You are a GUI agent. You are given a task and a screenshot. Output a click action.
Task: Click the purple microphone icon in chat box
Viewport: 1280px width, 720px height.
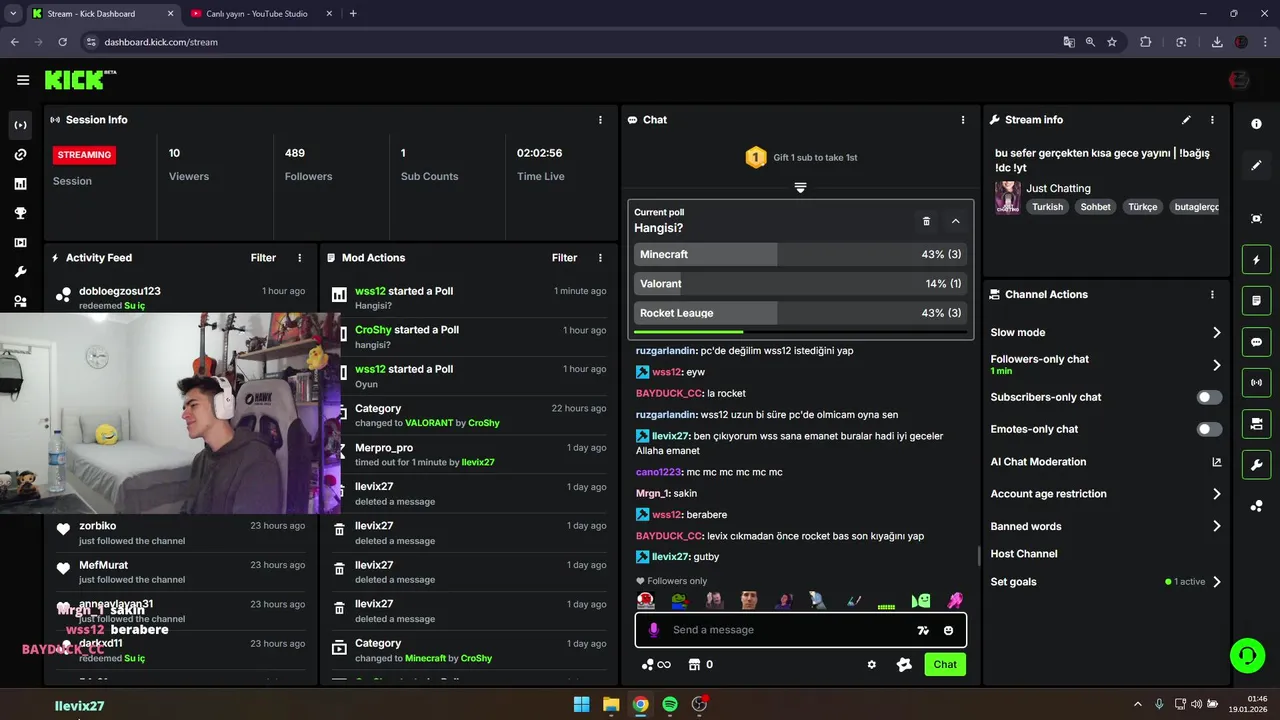click(654, 630)
